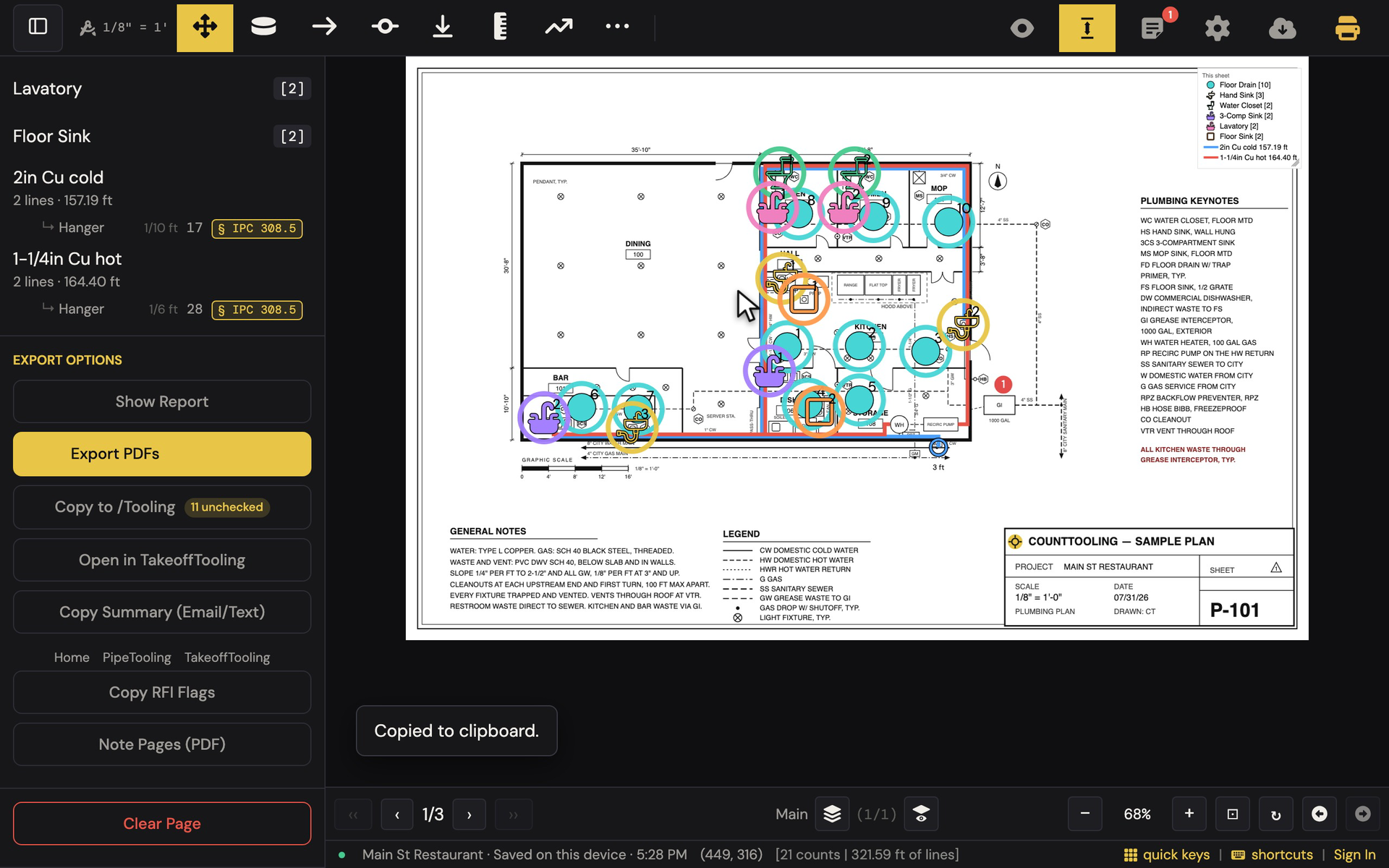Open the Home link
Screen dimensions: 1389x868
pos(72,658)
